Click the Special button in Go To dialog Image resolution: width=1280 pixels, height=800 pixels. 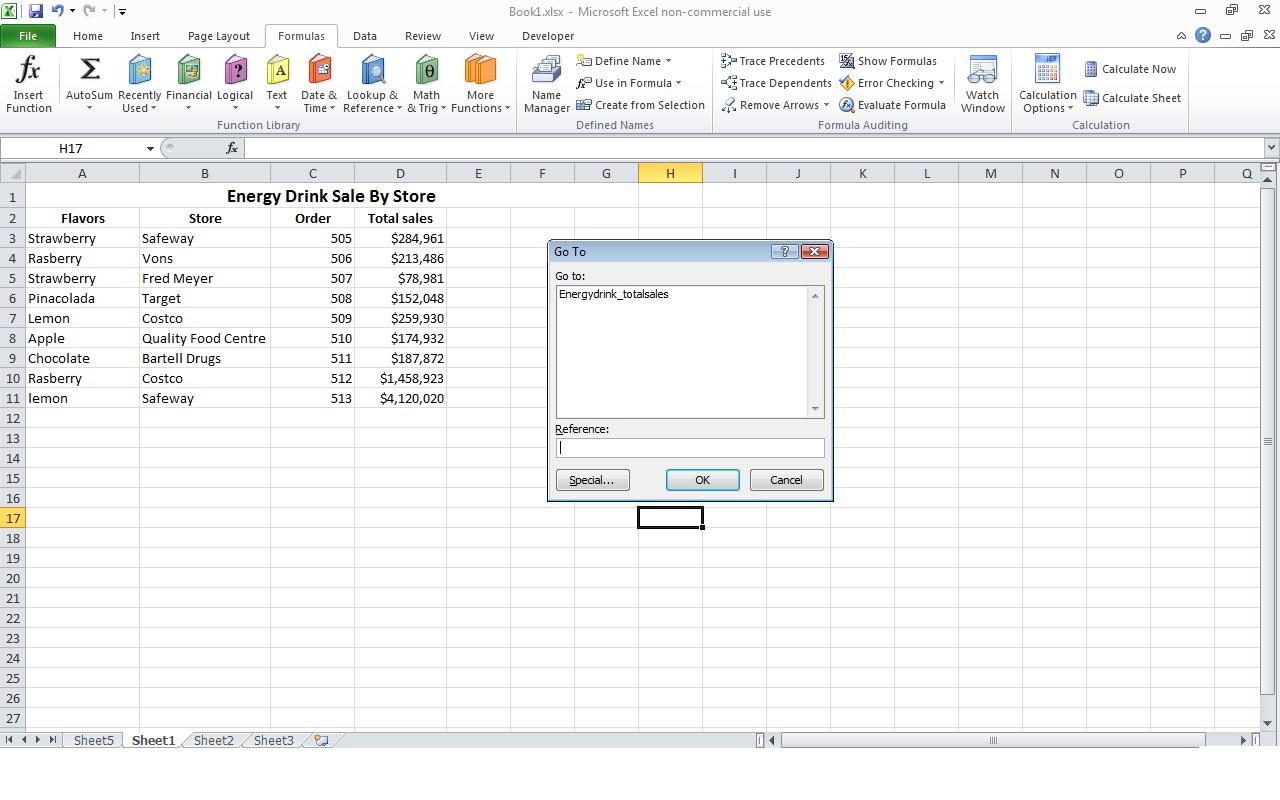tap(592, 479)
